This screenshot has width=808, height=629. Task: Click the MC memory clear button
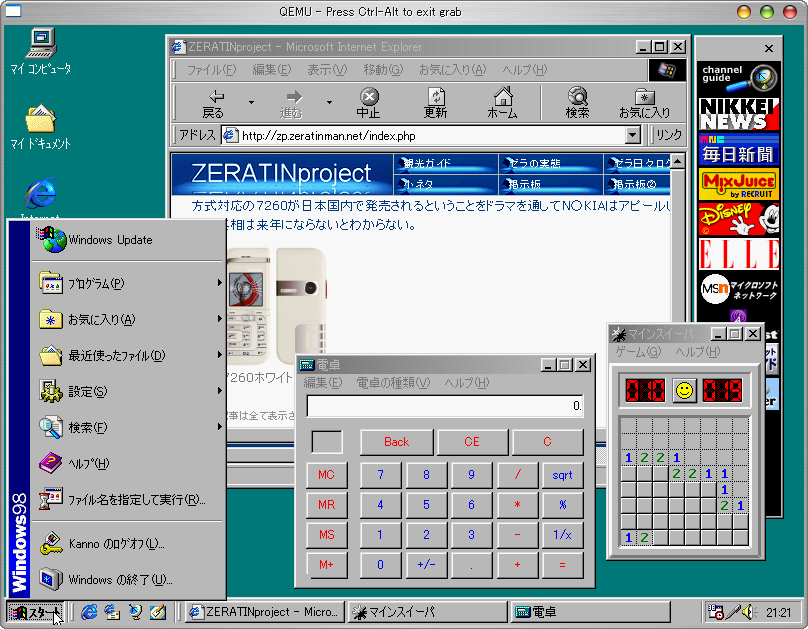pos(327,475)
